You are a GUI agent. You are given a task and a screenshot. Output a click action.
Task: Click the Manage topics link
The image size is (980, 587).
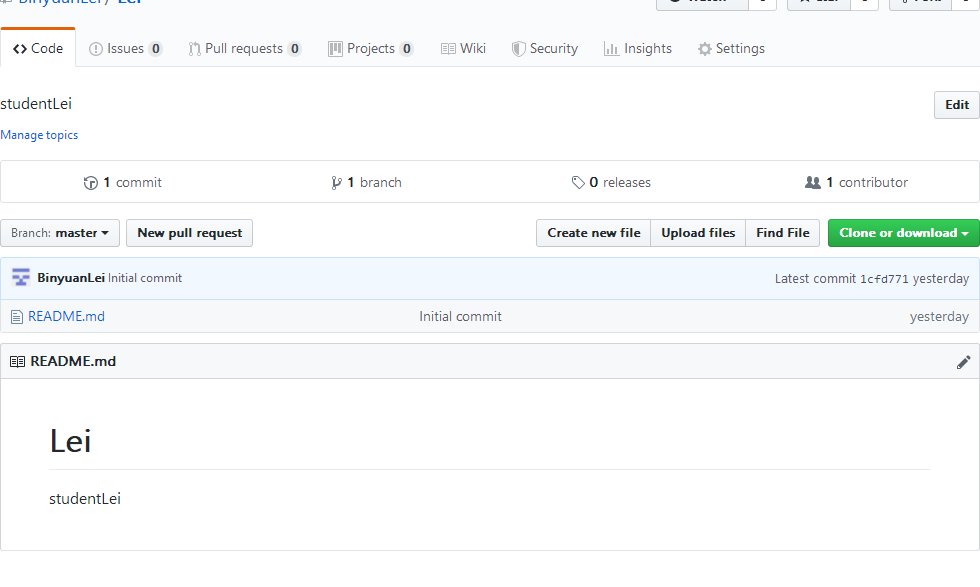click(x=39, y=135)
